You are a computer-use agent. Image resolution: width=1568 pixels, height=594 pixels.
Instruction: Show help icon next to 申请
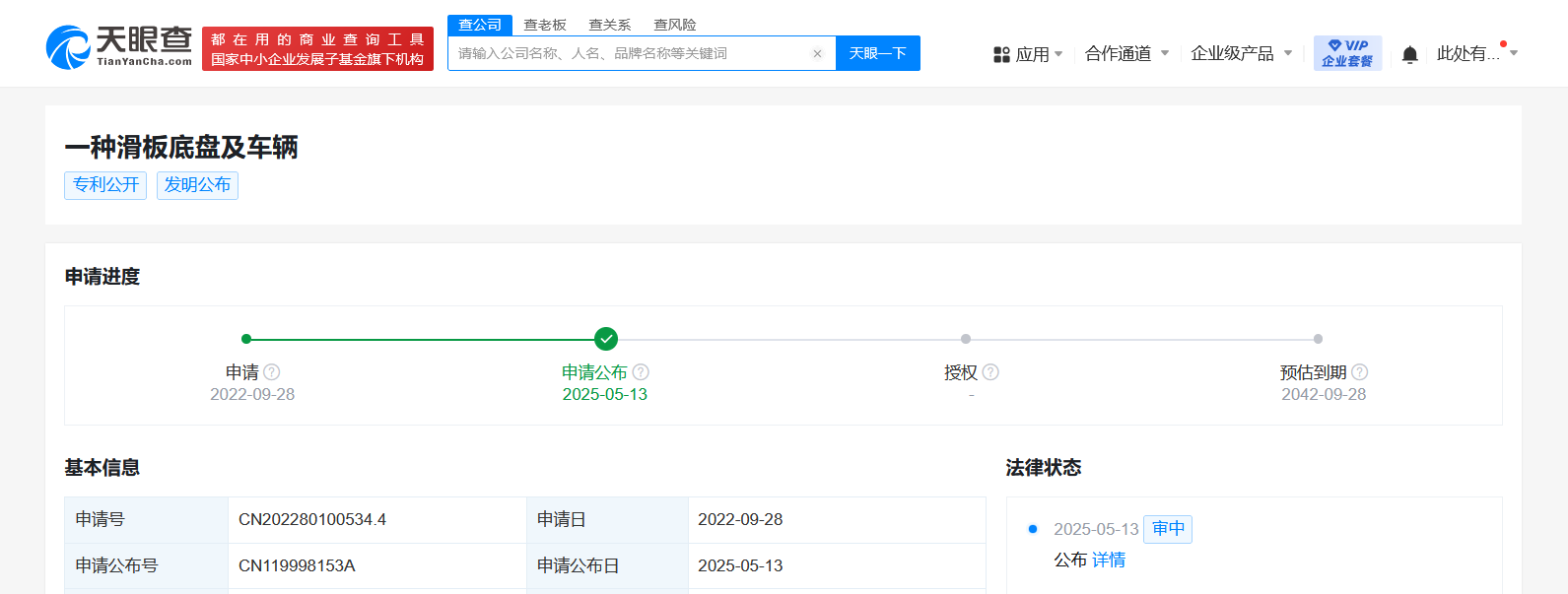point(272,372)
